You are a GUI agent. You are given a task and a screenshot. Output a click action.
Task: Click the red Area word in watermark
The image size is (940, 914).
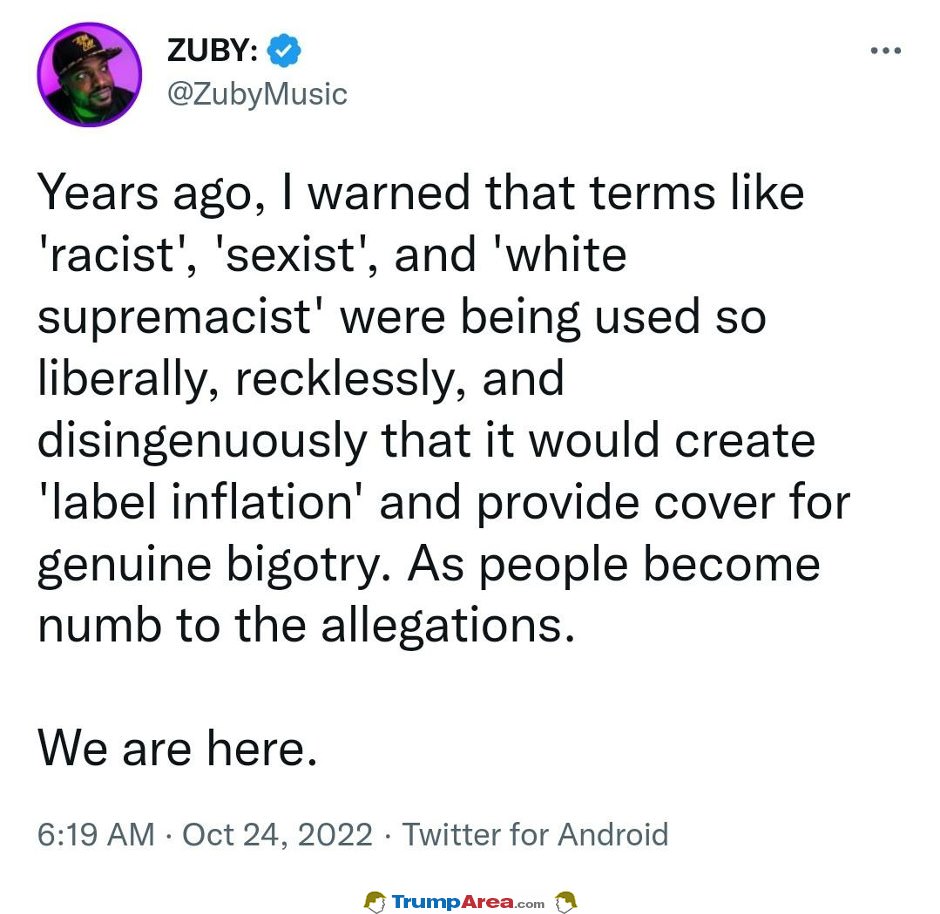tap(486, 901)
